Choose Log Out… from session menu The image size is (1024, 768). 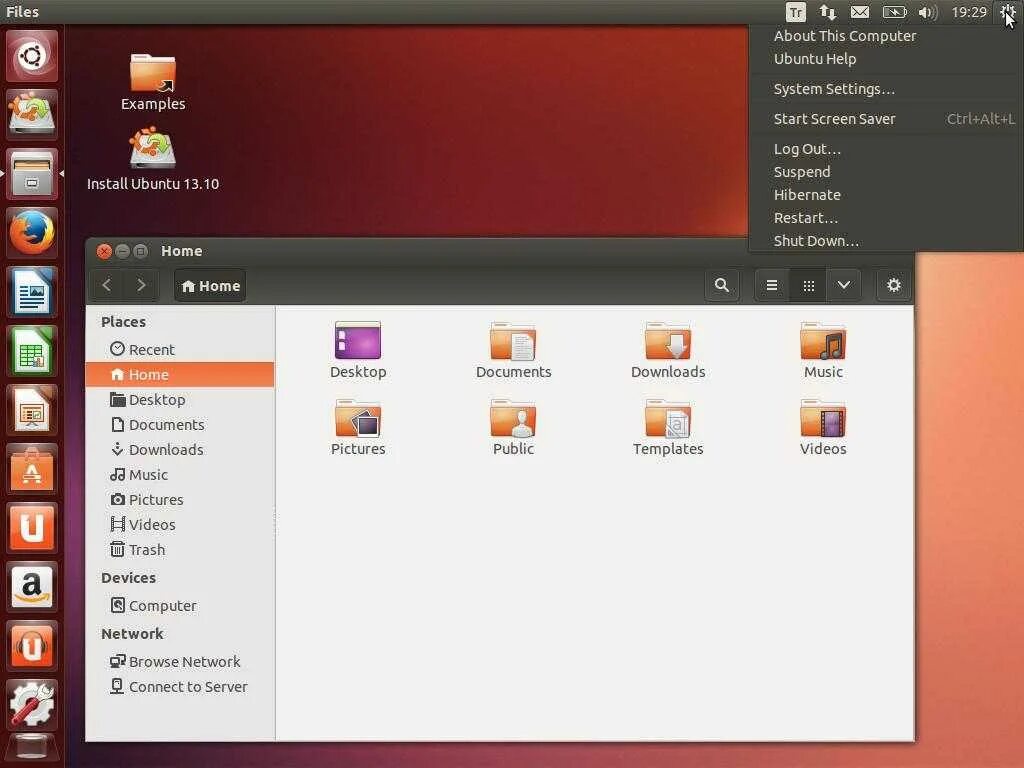pos(887,149)
